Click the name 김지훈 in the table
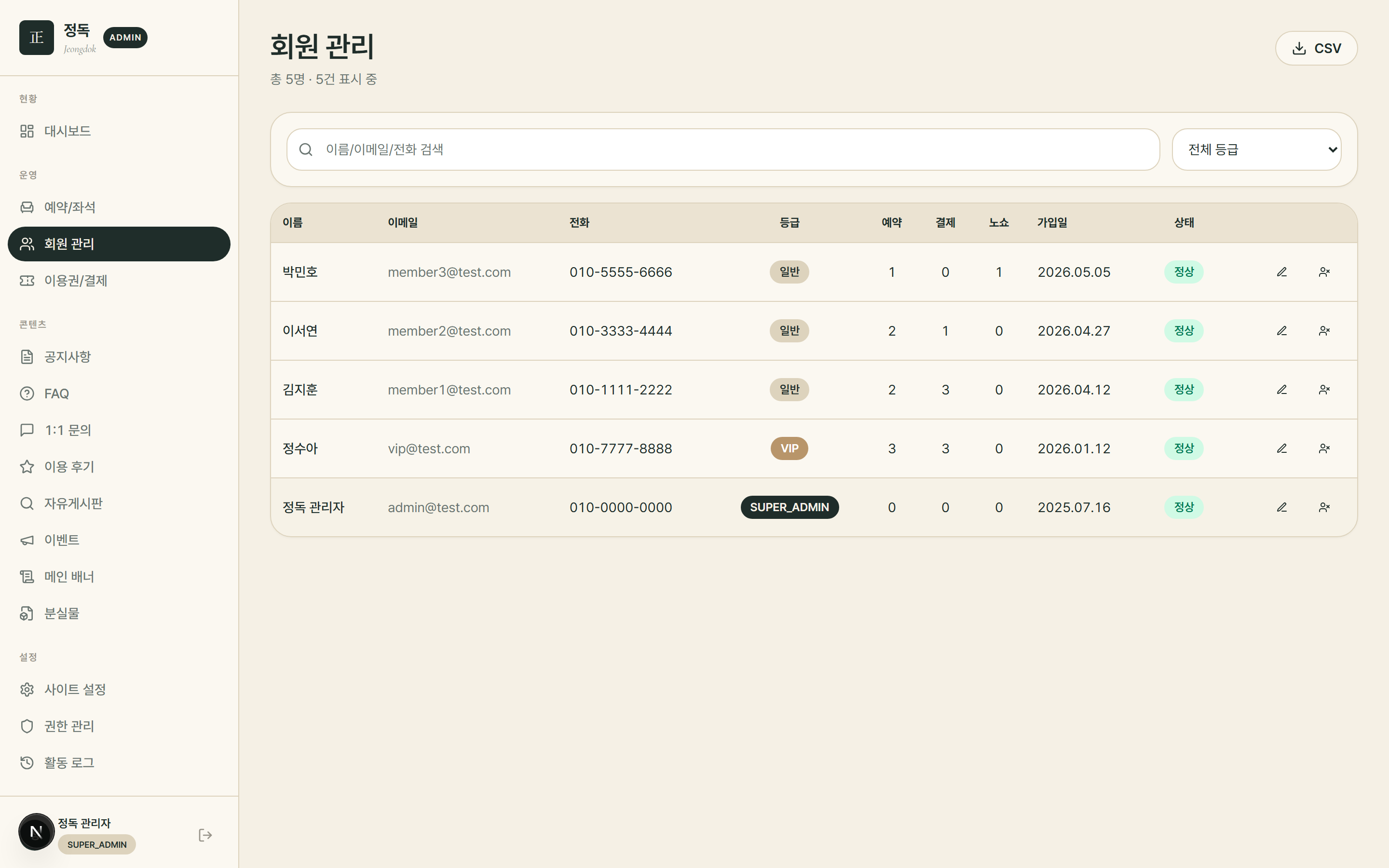This screenshot has height=868, width=1389. (x=300, y=390)
